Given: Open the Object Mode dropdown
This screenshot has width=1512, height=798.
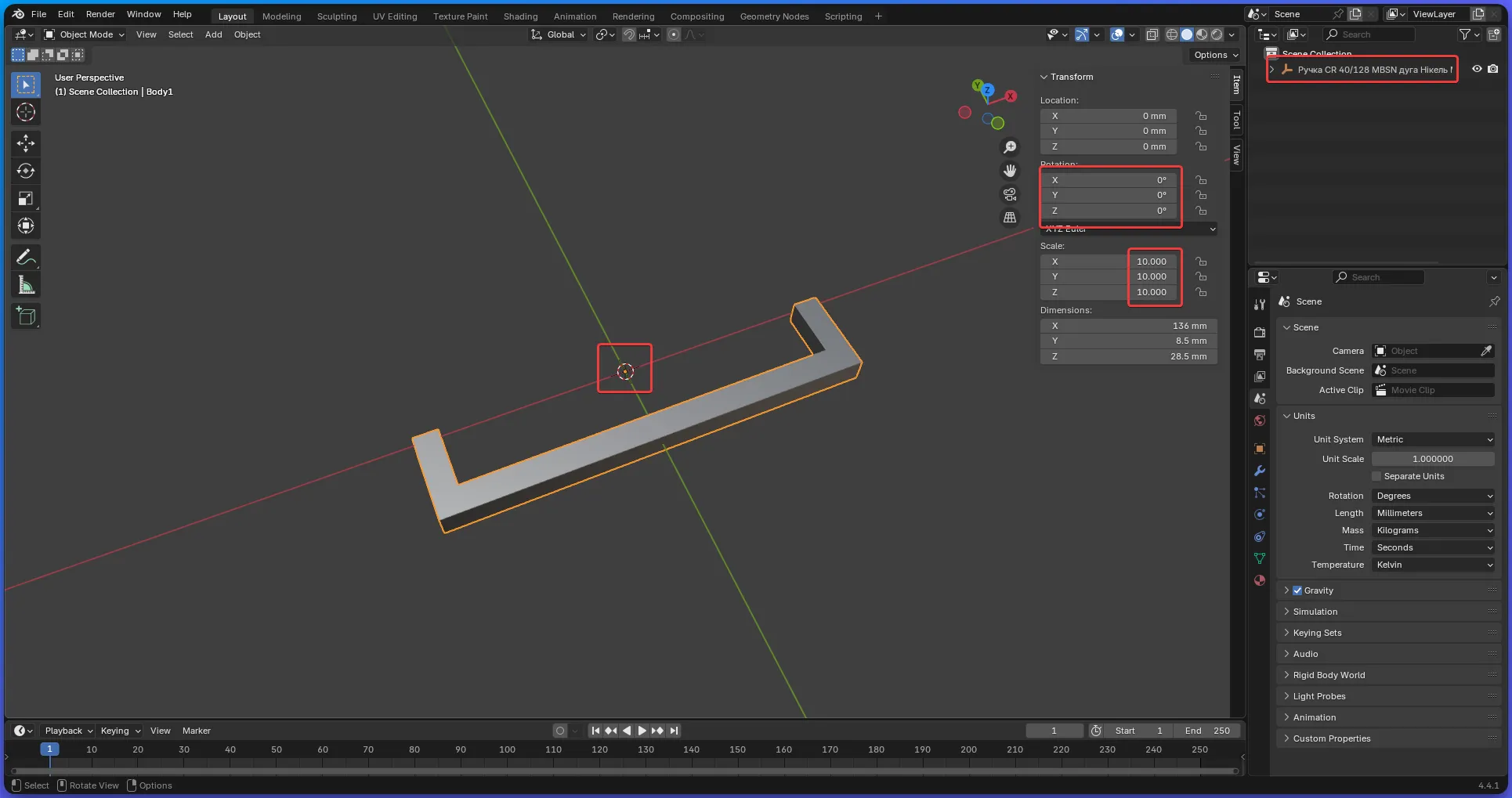Looking at the screenshot, I should point(85,34).
